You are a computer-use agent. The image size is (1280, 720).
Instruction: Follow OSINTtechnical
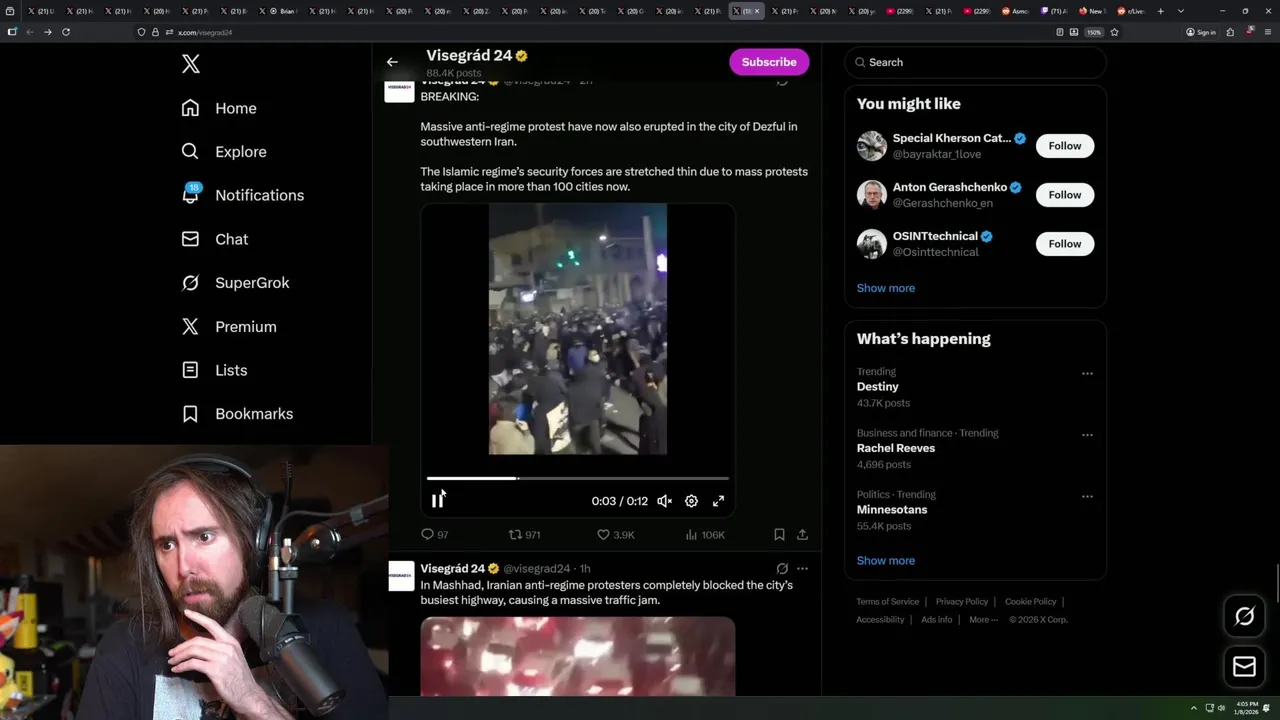point(1065,244)
